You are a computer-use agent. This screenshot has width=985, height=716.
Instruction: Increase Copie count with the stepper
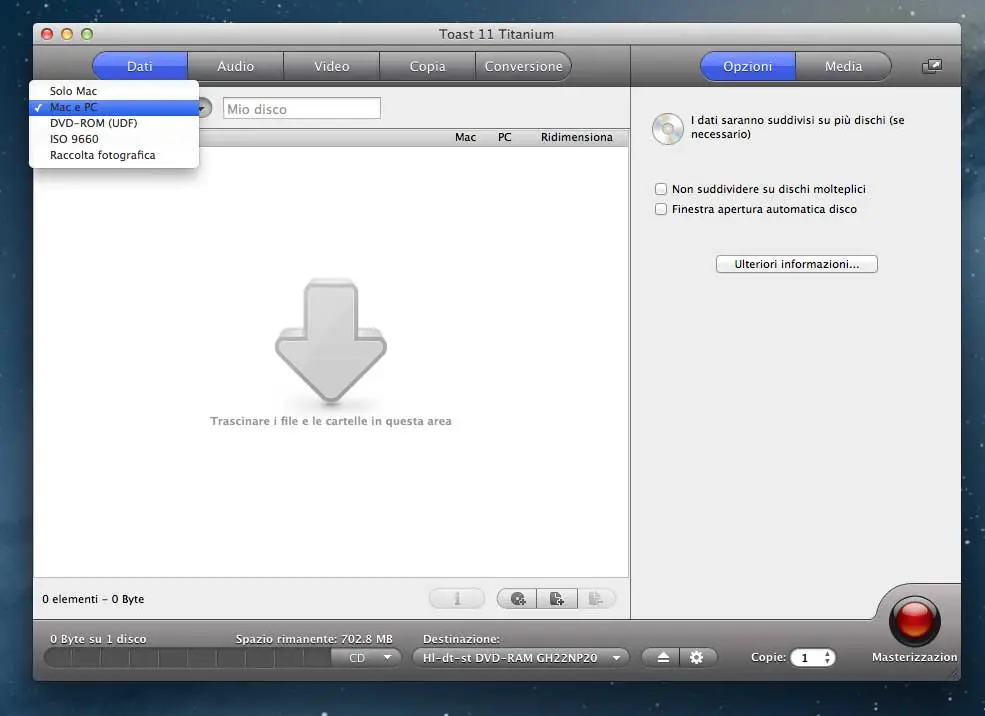pos(828,652)
